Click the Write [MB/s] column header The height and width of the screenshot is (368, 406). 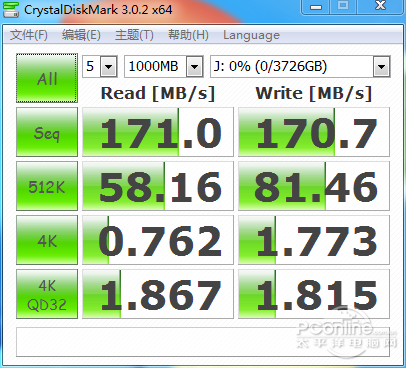point(313,93)
